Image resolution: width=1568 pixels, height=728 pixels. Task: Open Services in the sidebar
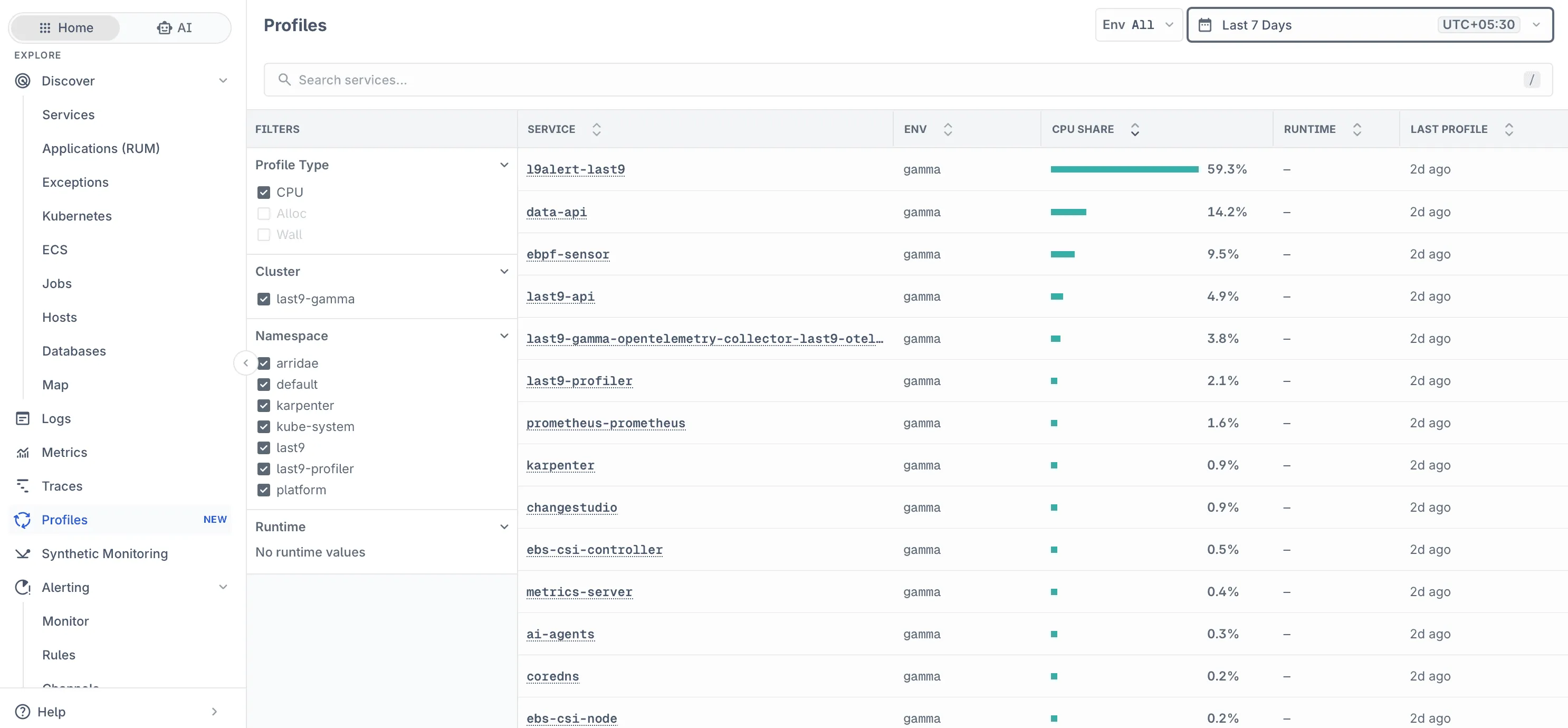(68, 114)
